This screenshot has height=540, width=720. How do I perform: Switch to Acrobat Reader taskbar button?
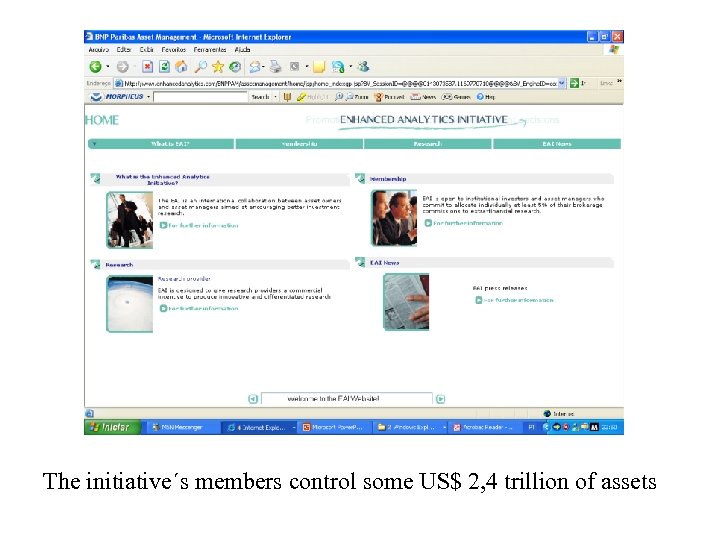[x=484, y=427]
